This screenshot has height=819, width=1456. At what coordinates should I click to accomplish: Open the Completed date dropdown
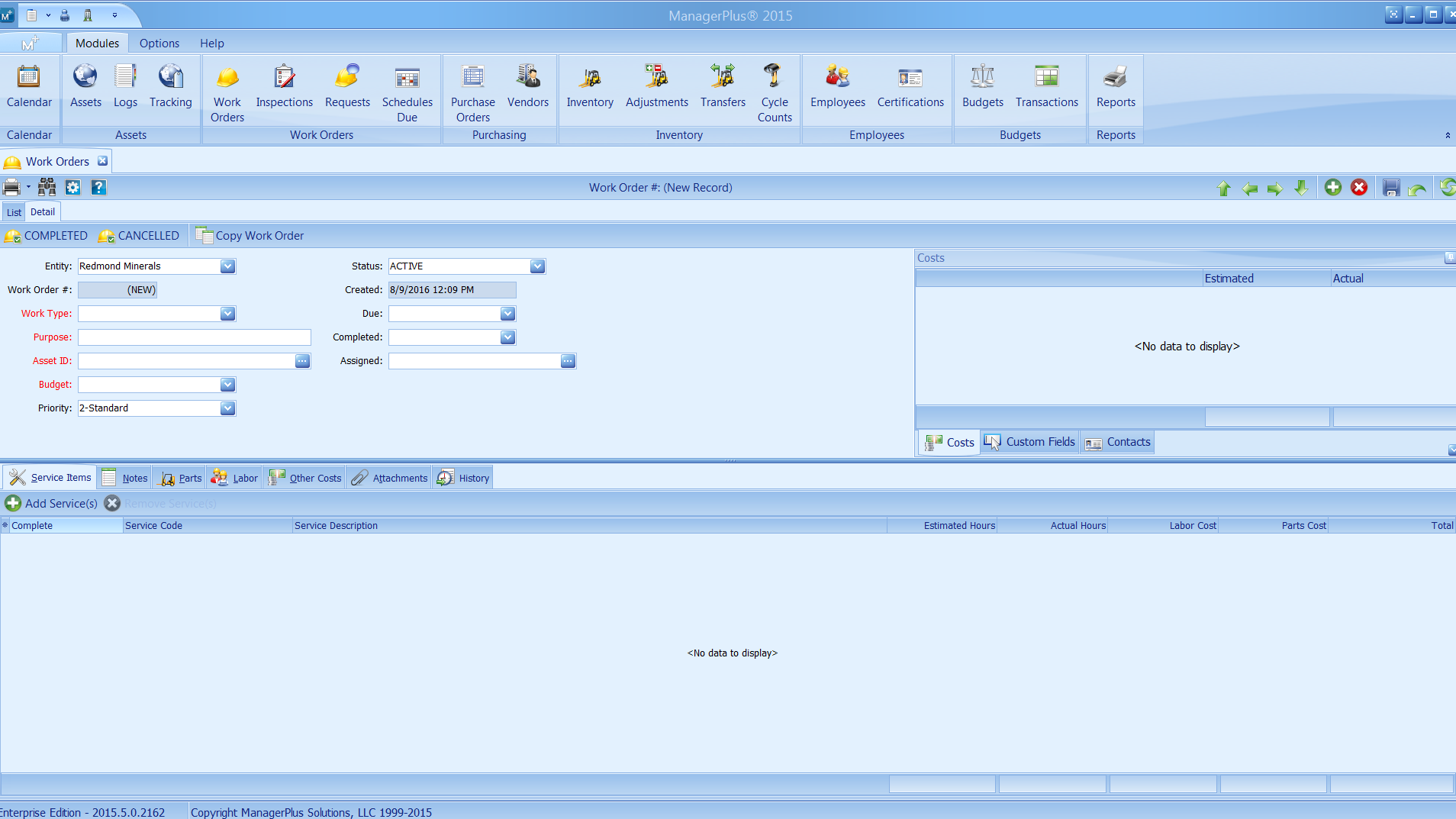[507, 337]
